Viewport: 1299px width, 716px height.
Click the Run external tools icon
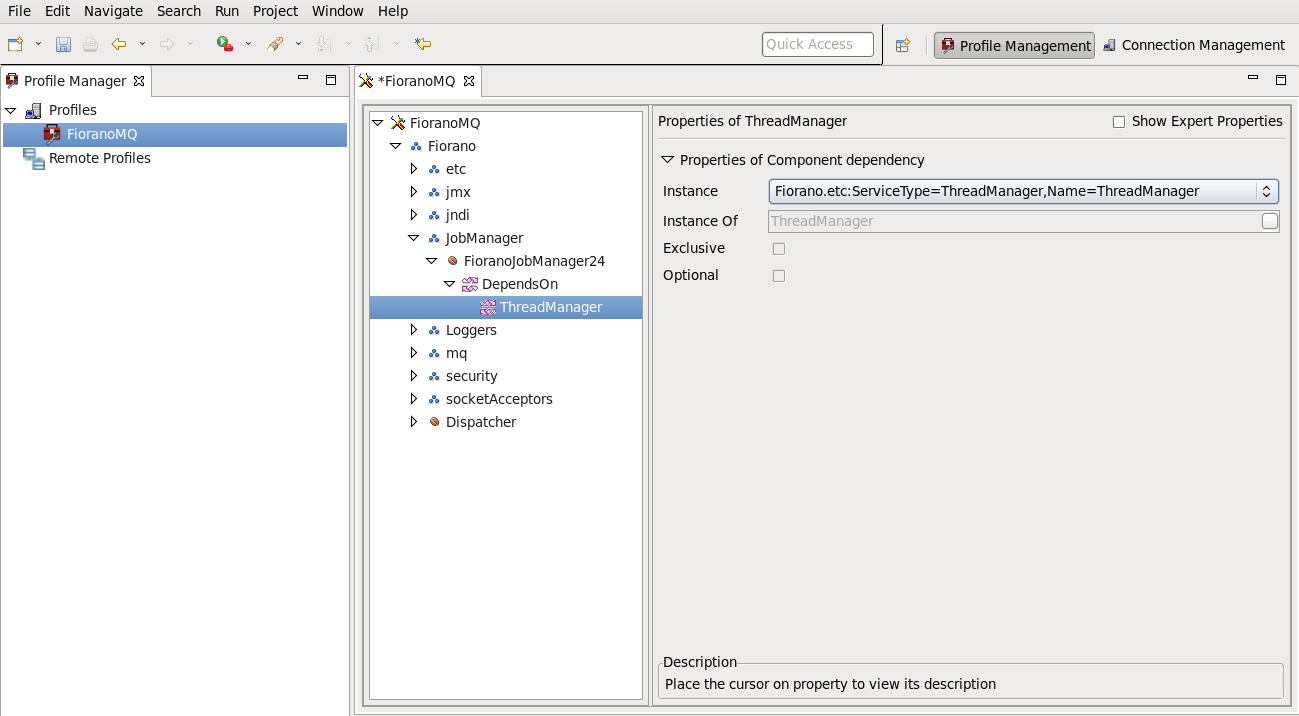[x=225, y=44]
